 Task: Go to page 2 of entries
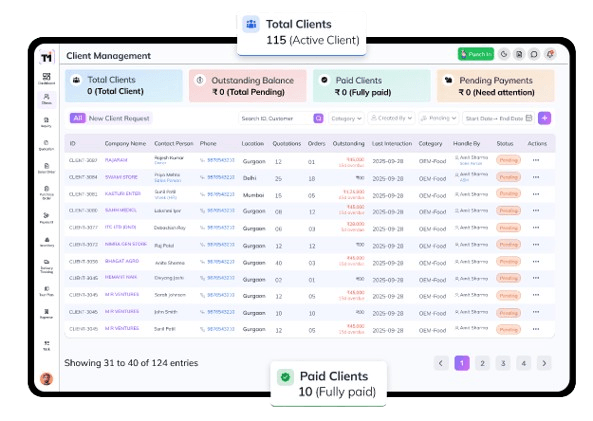[482, 363]
